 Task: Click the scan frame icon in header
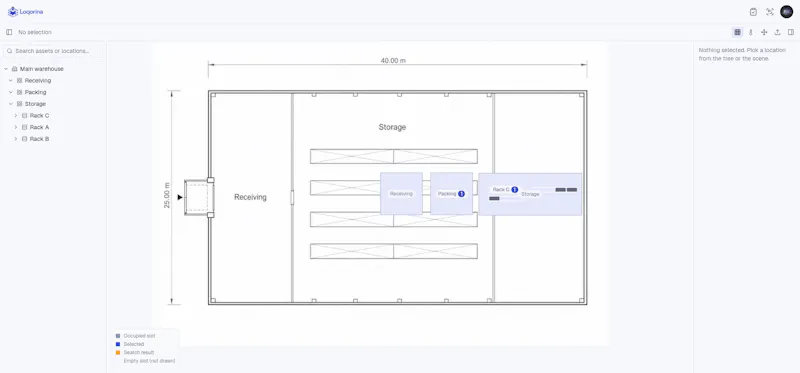(770, 12)
